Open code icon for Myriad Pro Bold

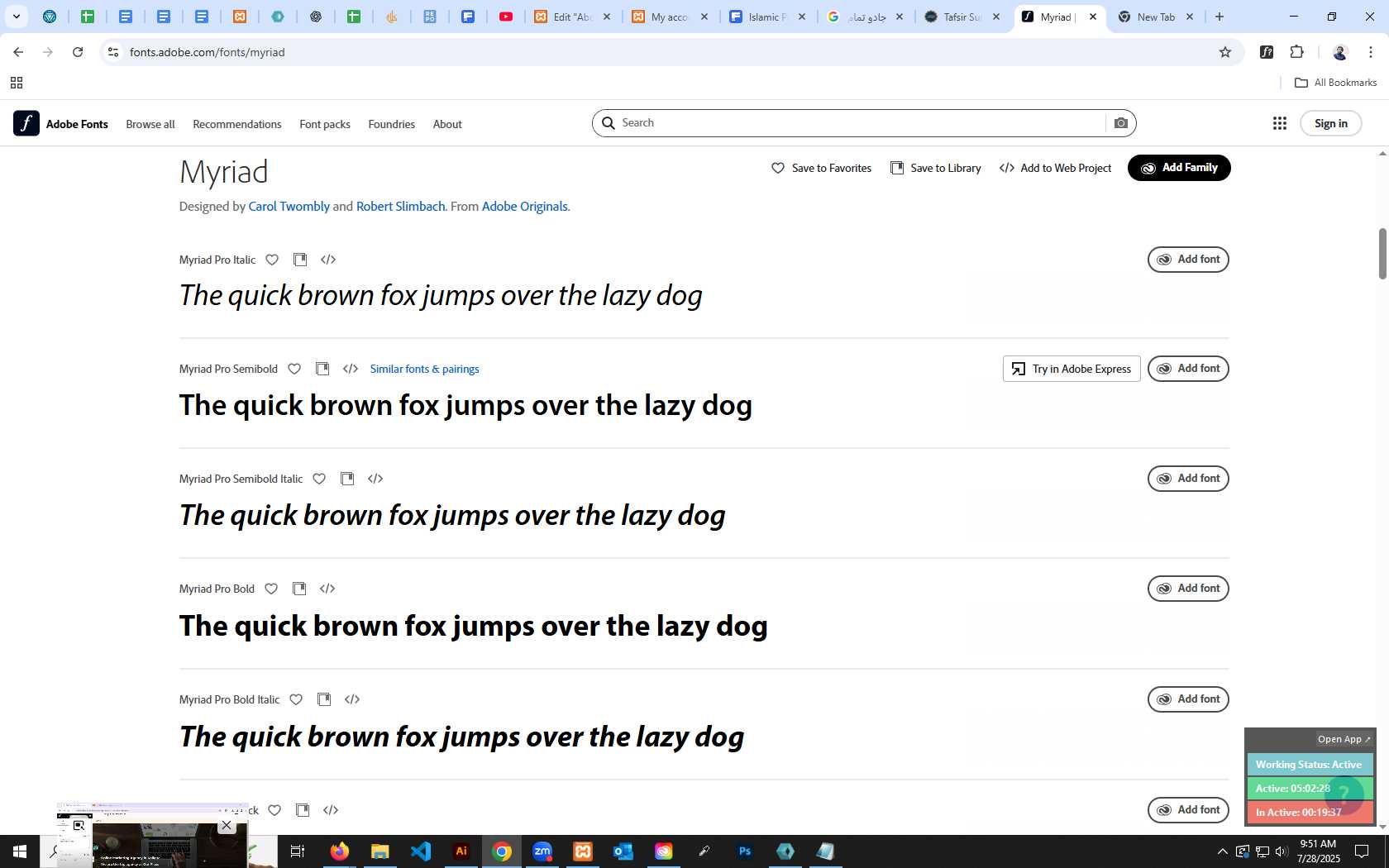327,589
